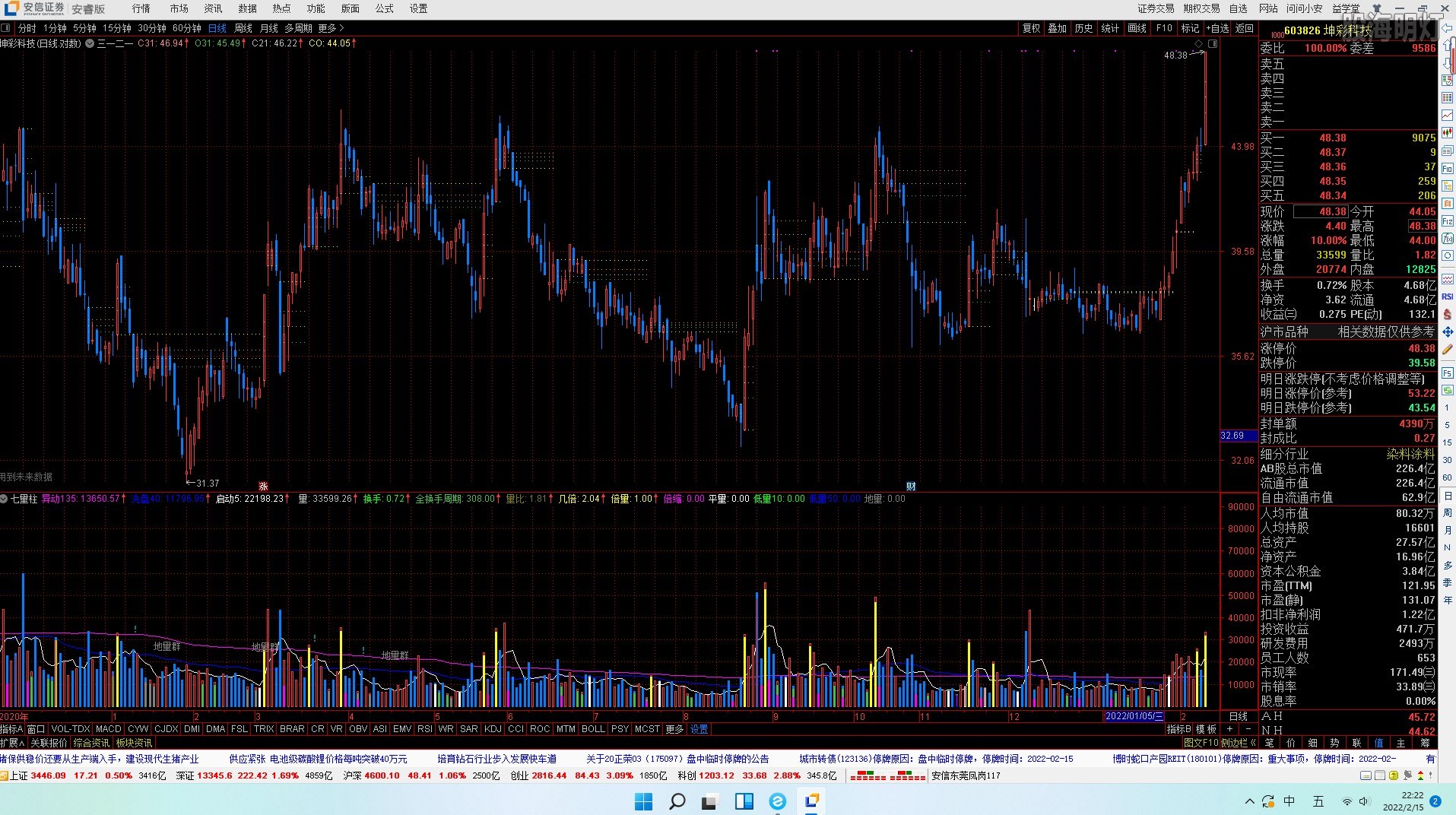
Task: Expand the 扩展 panel at bottom left
Action: pyautogui.click(x=12, y=743)
